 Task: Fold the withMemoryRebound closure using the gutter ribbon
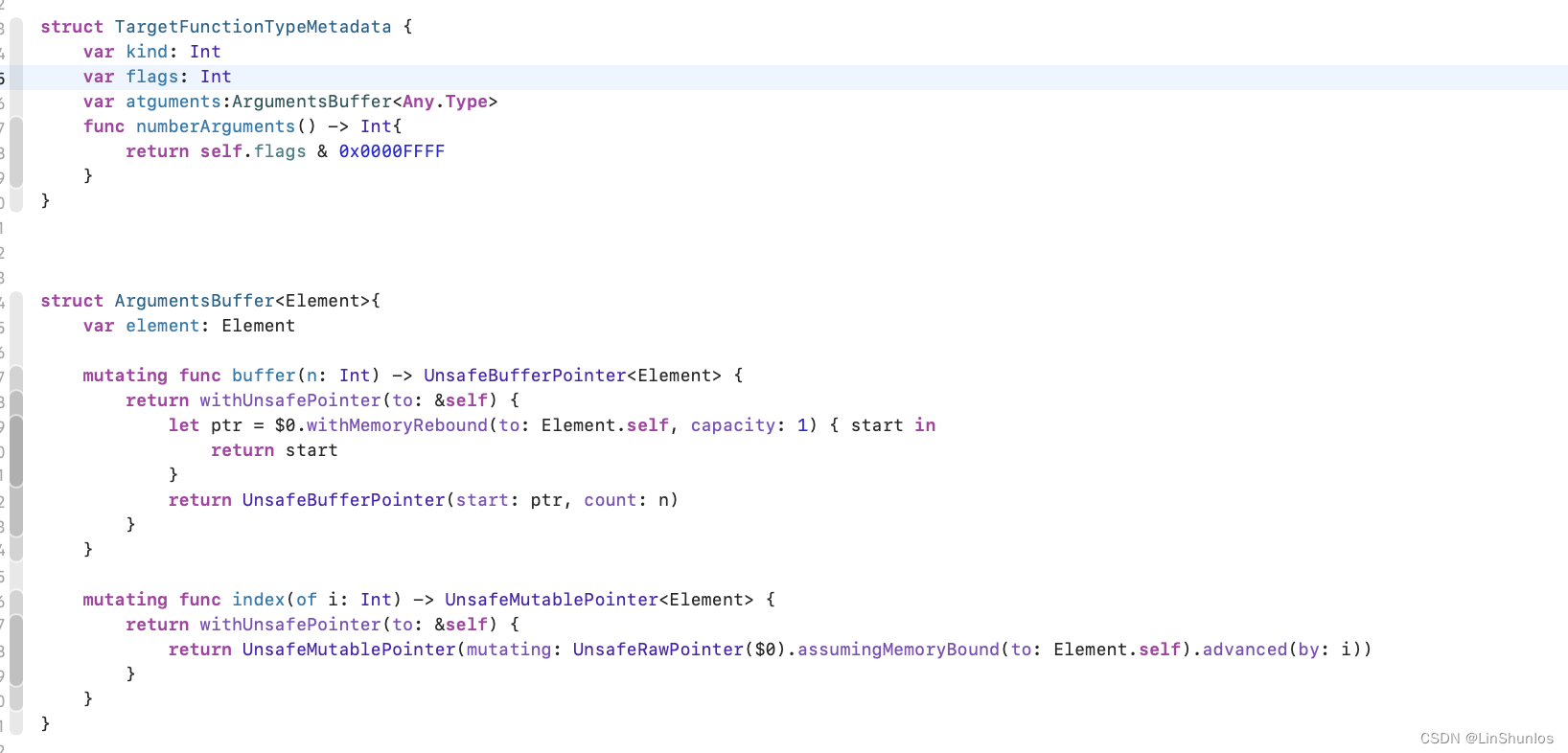point(16,450)
